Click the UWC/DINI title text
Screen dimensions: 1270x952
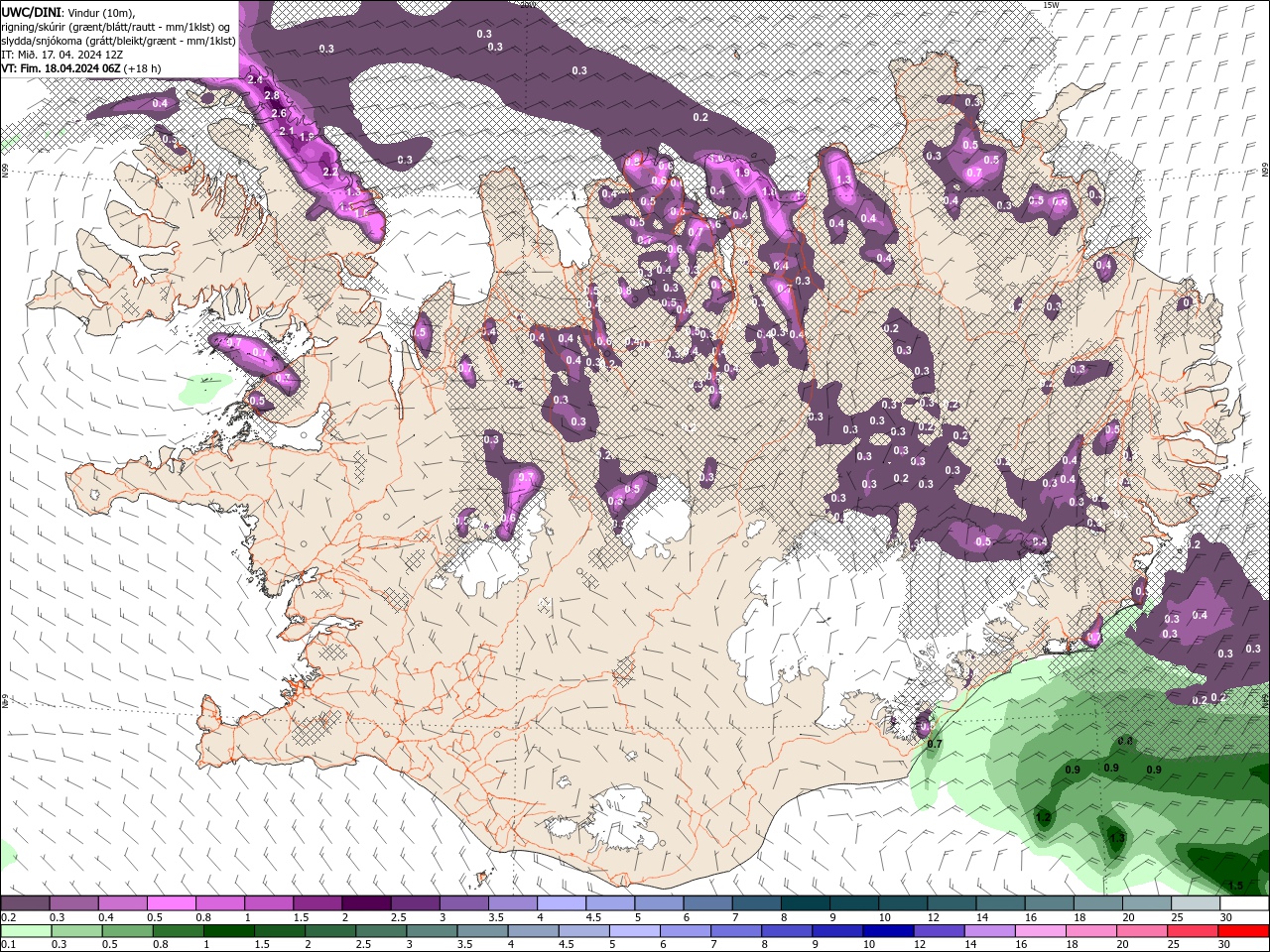pyautogui.click(x=32, y=11)
